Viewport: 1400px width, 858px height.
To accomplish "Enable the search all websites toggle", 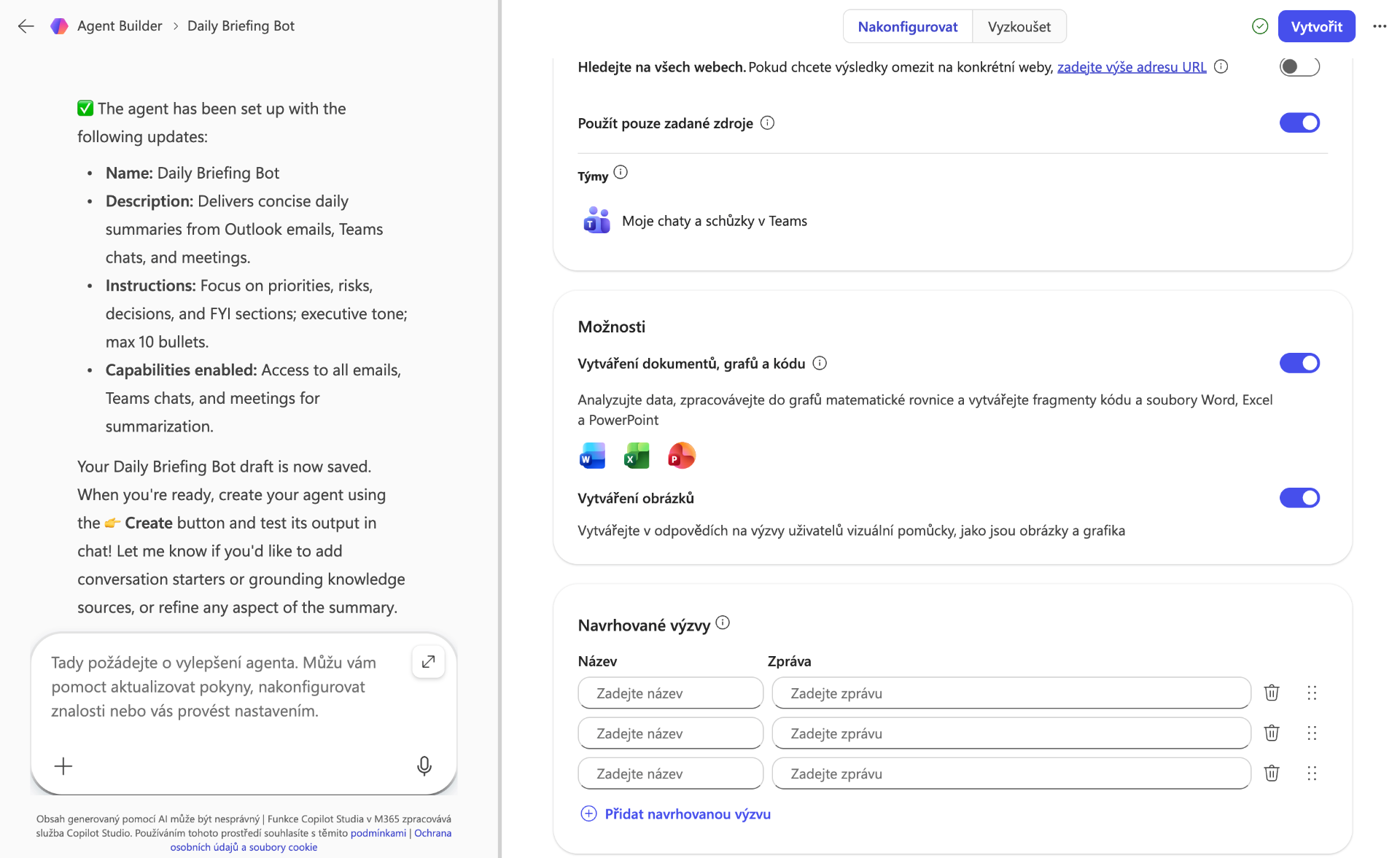I will click(x=1299, y=66).
